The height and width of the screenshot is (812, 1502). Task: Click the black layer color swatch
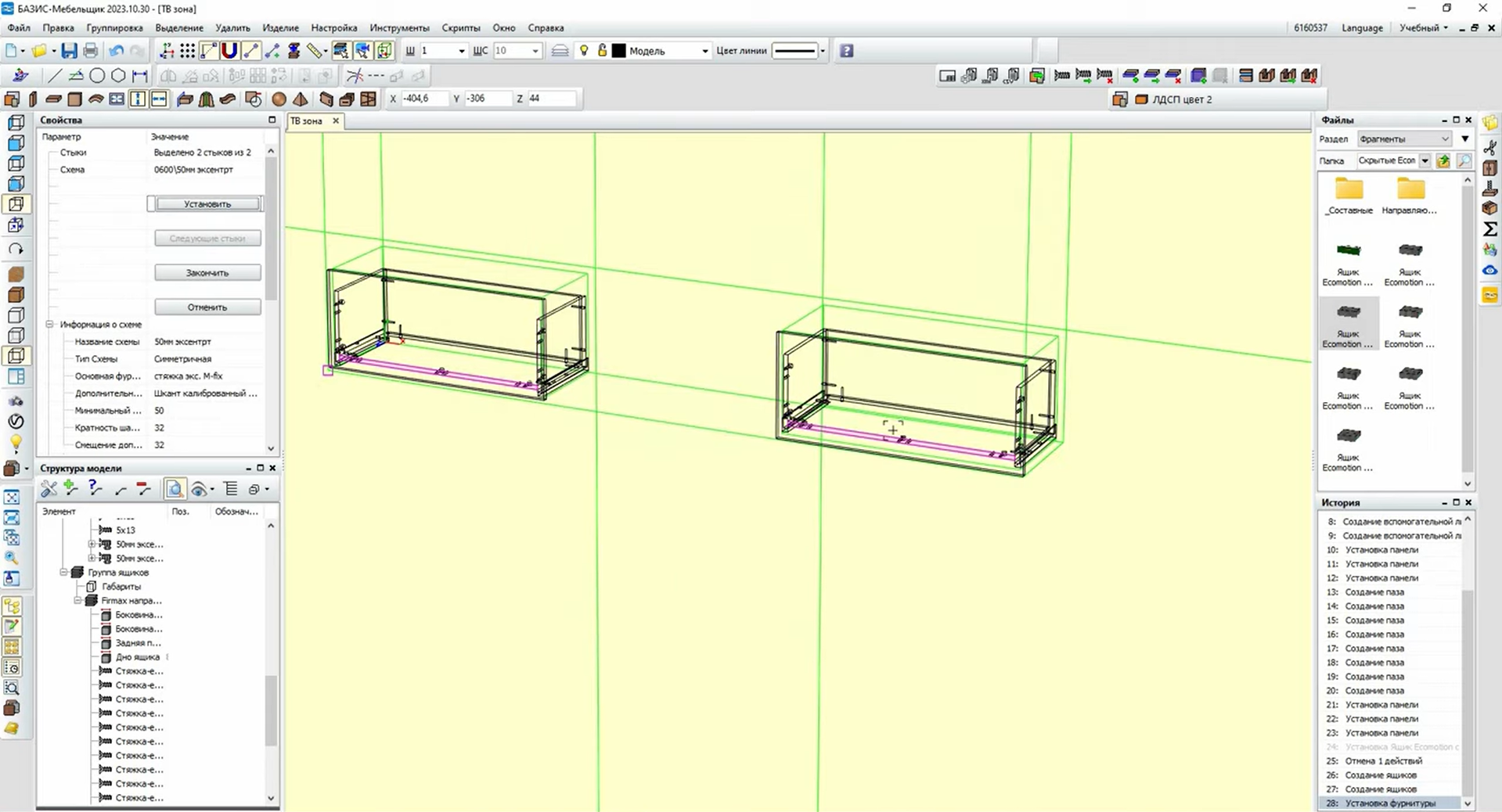click(619, 51)
